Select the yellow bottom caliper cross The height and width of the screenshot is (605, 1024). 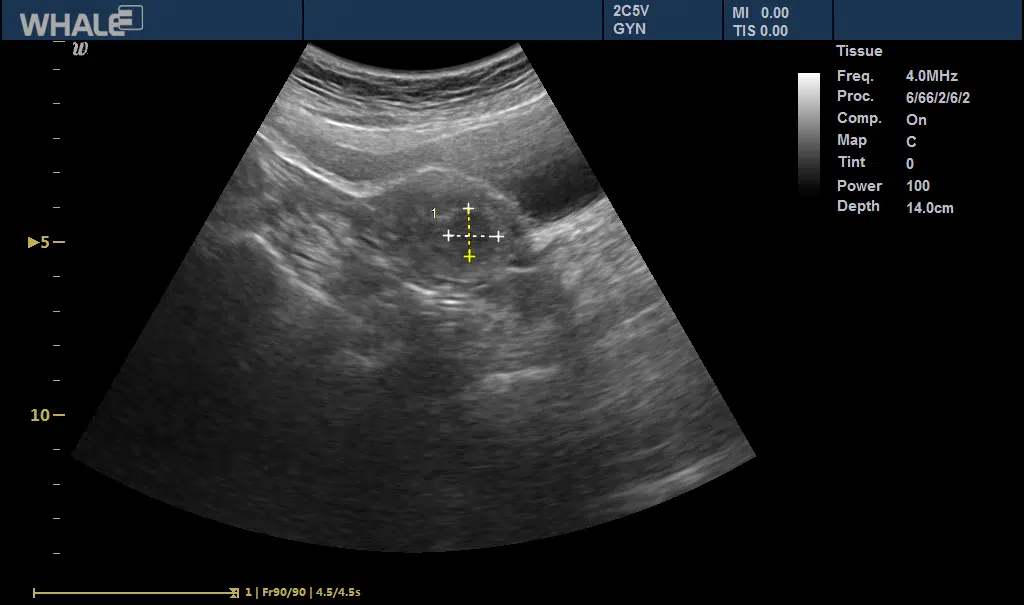pyautogui.click(x=469, y=257)
